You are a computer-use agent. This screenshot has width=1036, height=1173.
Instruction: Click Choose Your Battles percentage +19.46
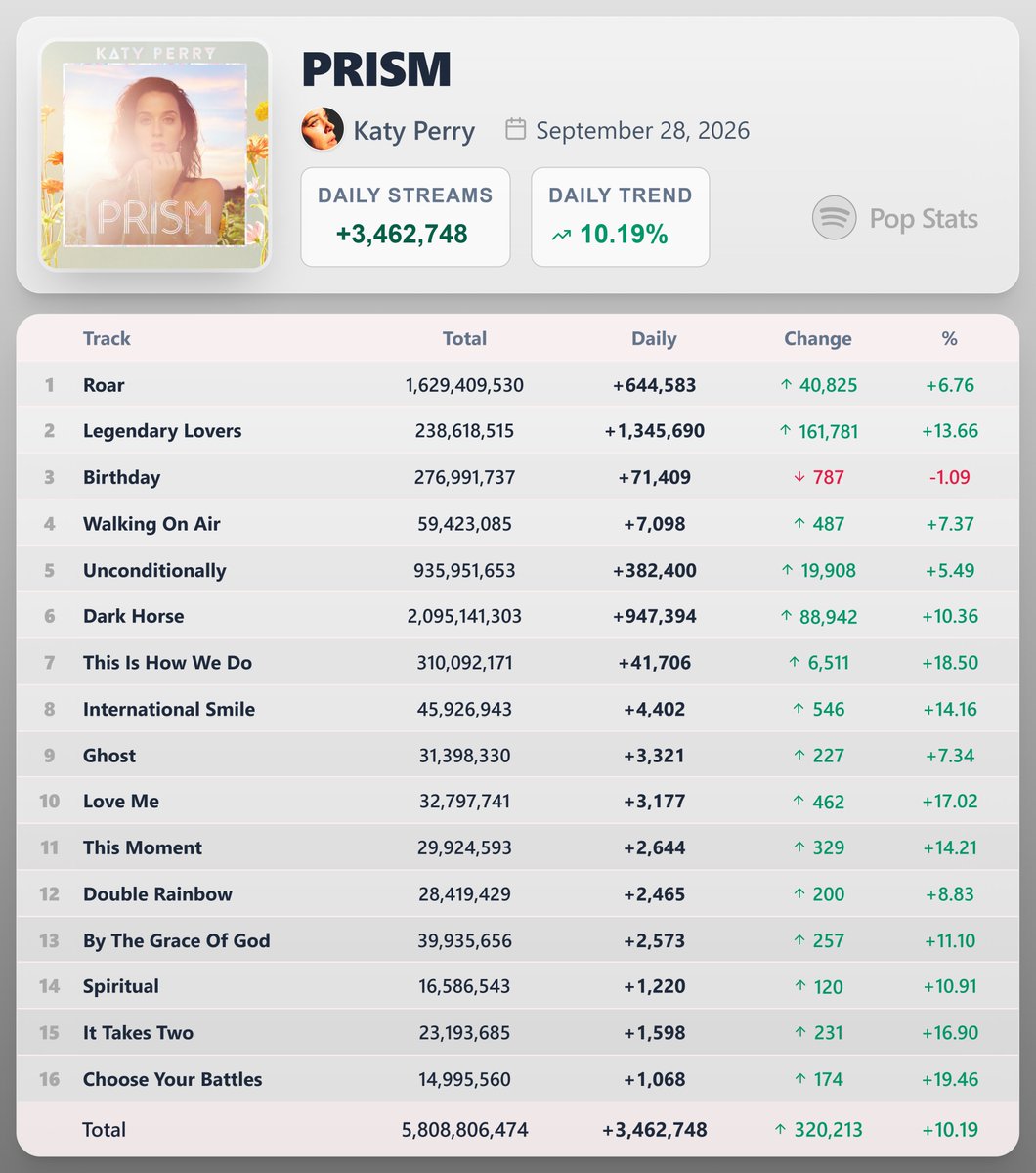coord(950,1079)
